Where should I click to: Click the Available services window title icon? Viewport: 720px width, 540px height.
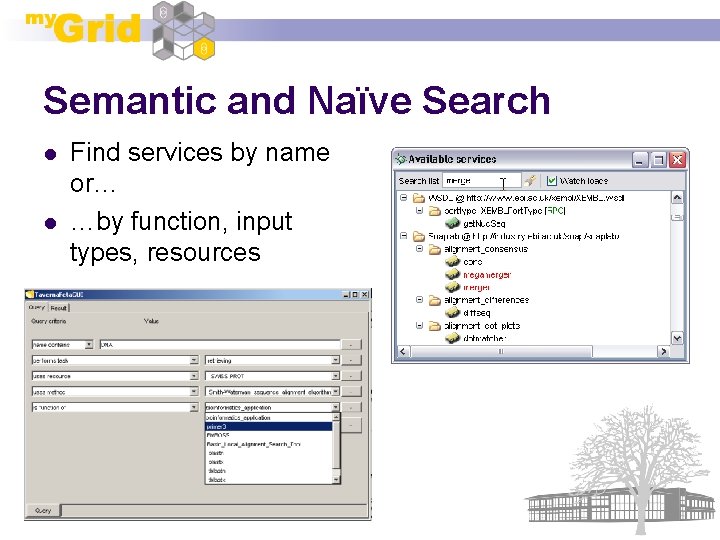[401, 159]
